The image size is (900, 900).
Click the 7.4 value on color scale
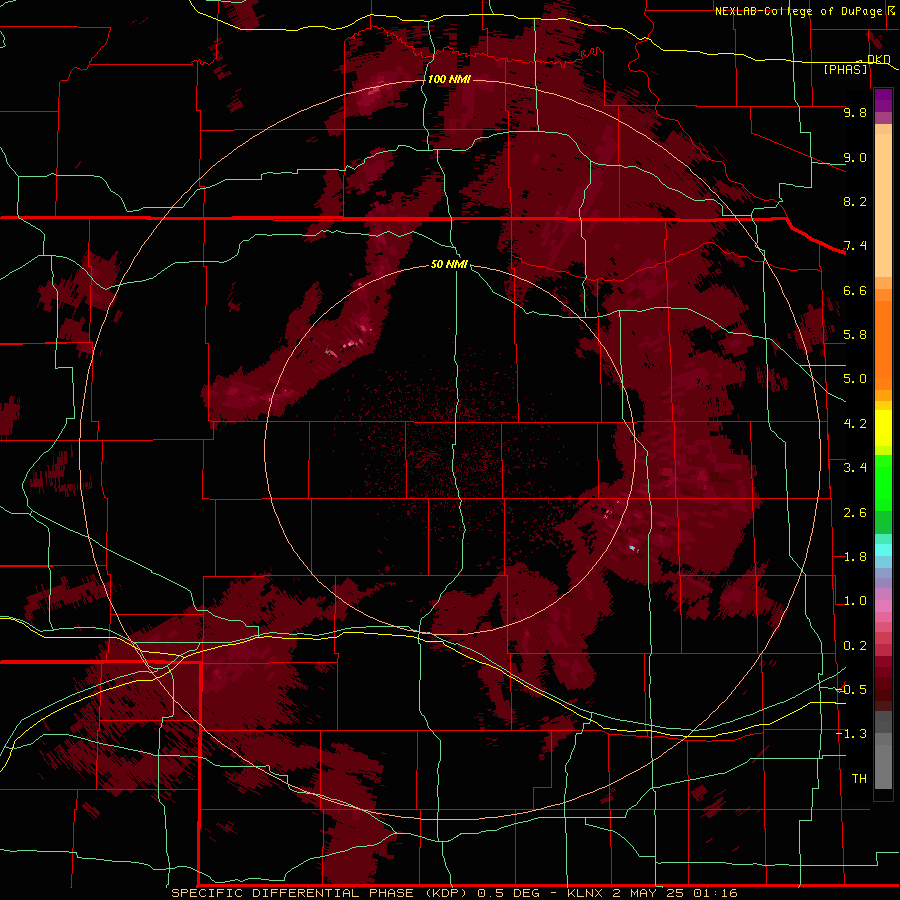[x=855, y=246]
